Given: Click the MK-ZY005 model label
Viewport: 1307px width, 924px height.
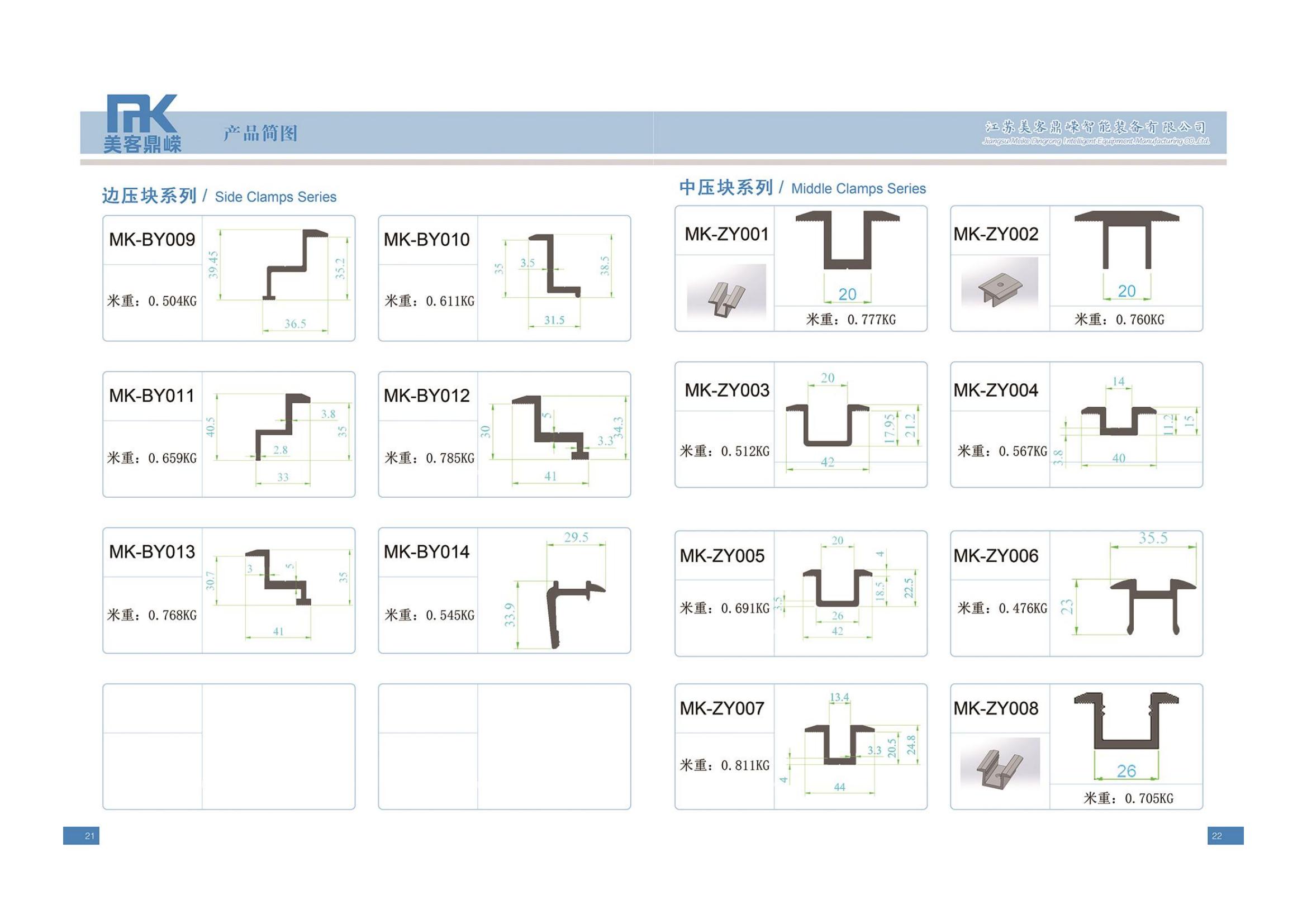Looking at the screenshot, I should (x=722, y=555).
